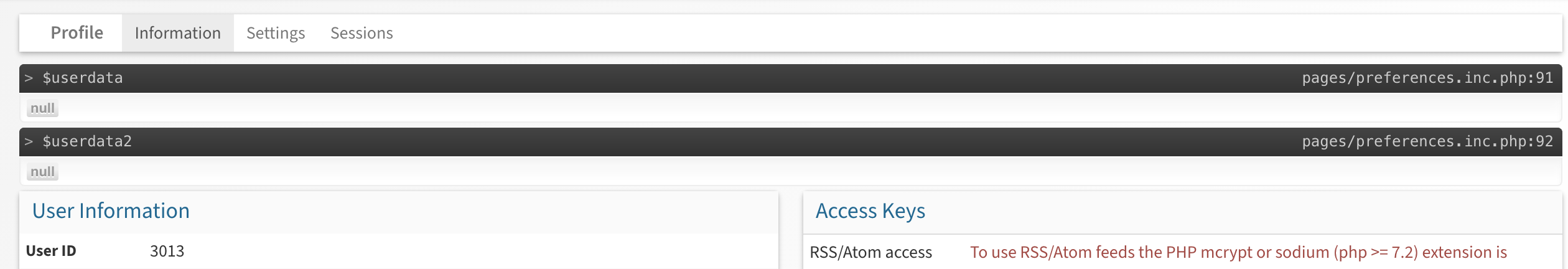Click the dark $userdata header bar

click(790, 78)
